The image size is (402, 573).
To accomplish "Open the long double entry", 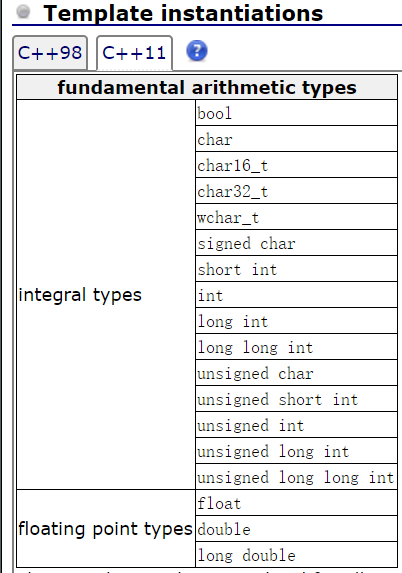I will pyautogui.click(x=246, y=555).
